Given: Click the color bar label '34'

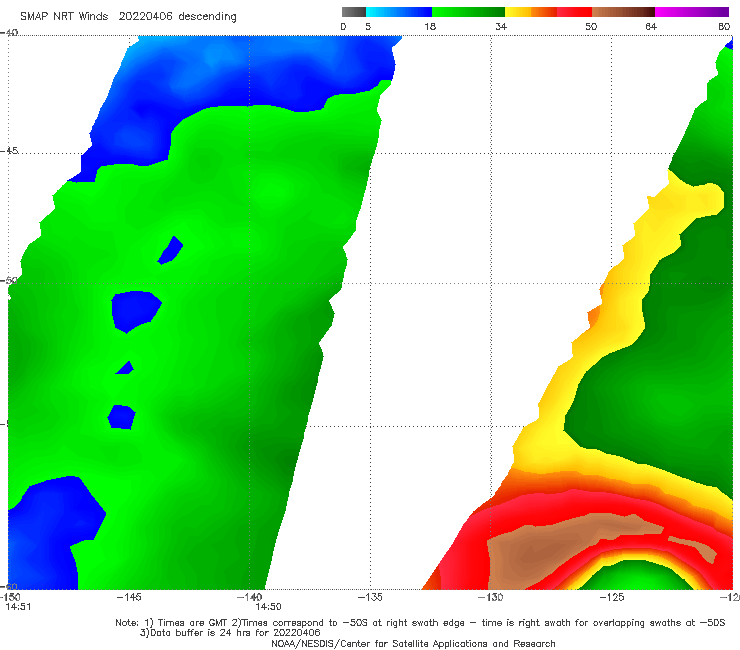Looking at the screenshot, I should (x=501, y=27).
